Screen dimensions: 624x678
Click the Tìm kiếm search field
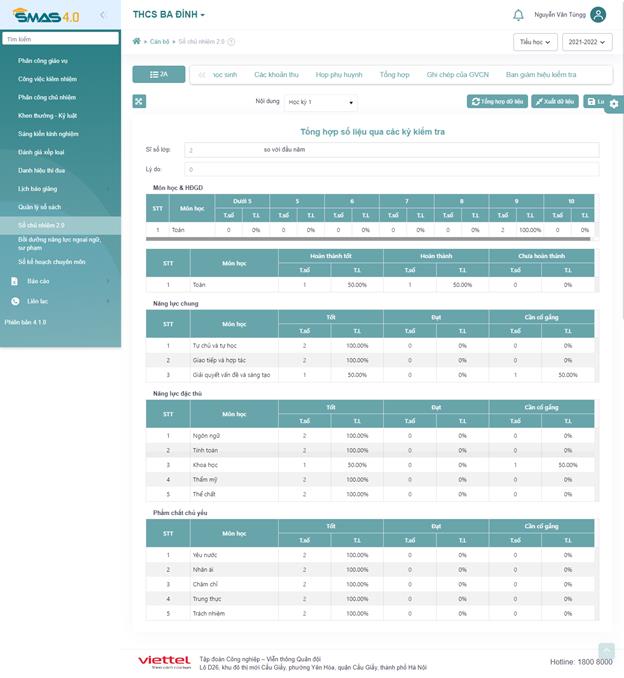58,39
